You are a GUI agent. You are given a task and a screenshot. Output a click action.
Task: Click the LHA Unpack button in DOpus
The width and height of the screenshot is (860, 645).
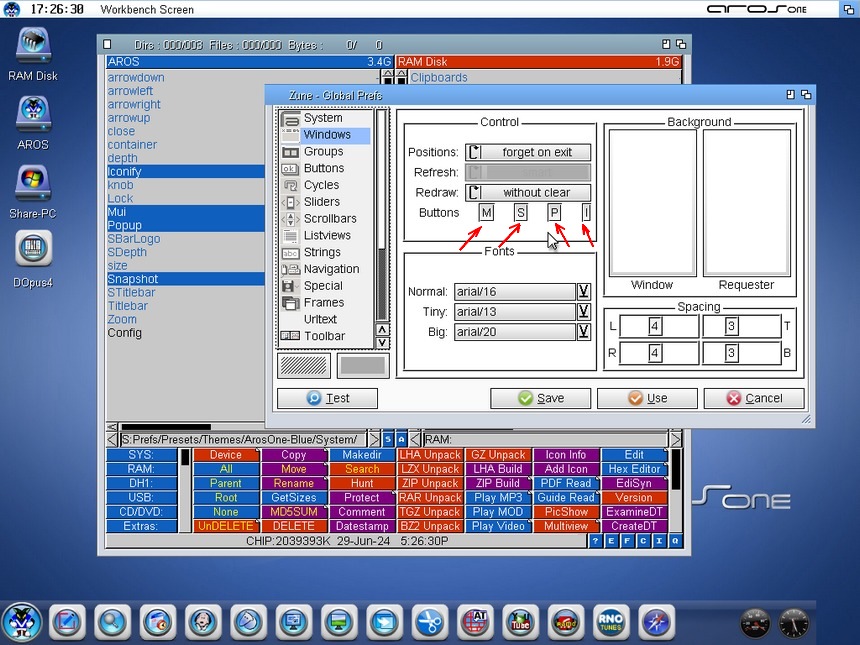tap(430, 455)
